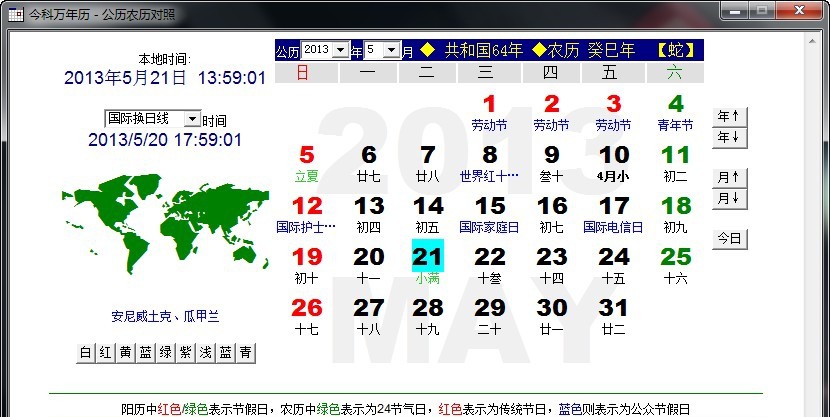Select May 26 十七
The width and height of the screenshot is (830, 417).
[306, 316]
